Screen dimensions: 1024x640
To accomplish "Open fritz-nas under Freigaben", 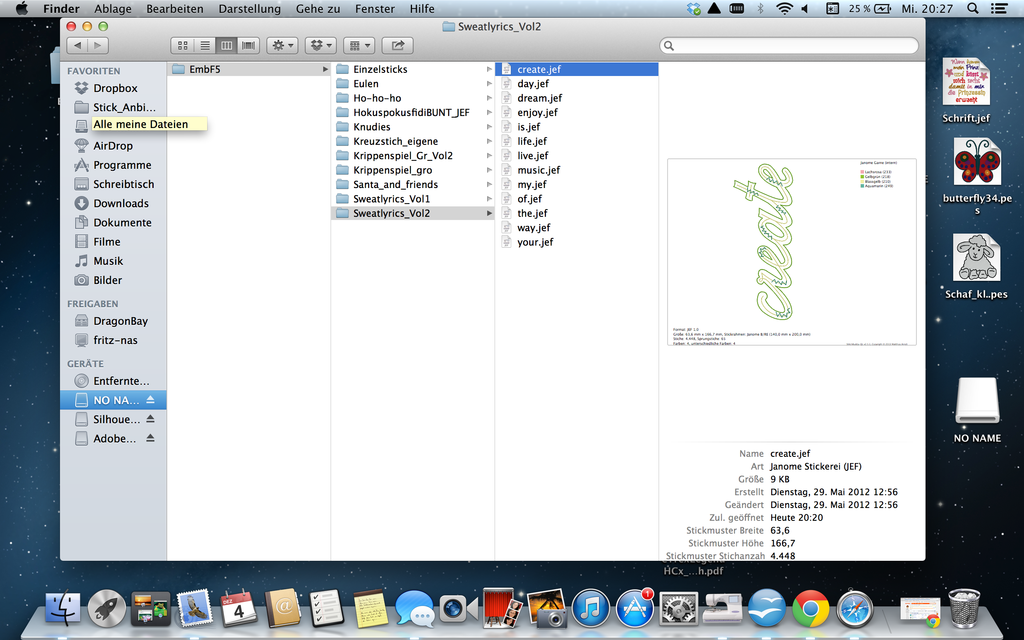I will click(x=114, y=340).
